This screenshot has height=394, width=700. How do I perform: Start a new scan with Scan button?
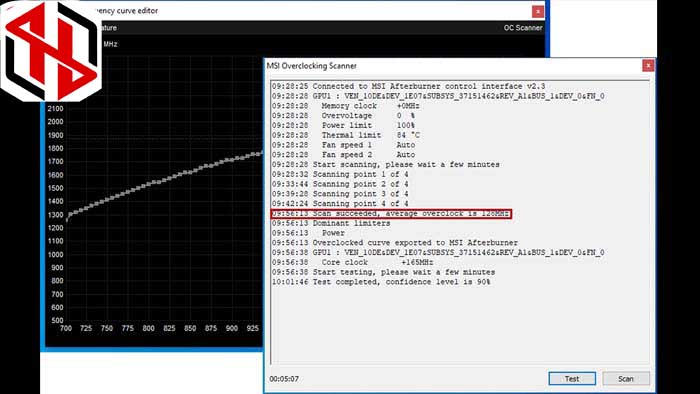626,378
